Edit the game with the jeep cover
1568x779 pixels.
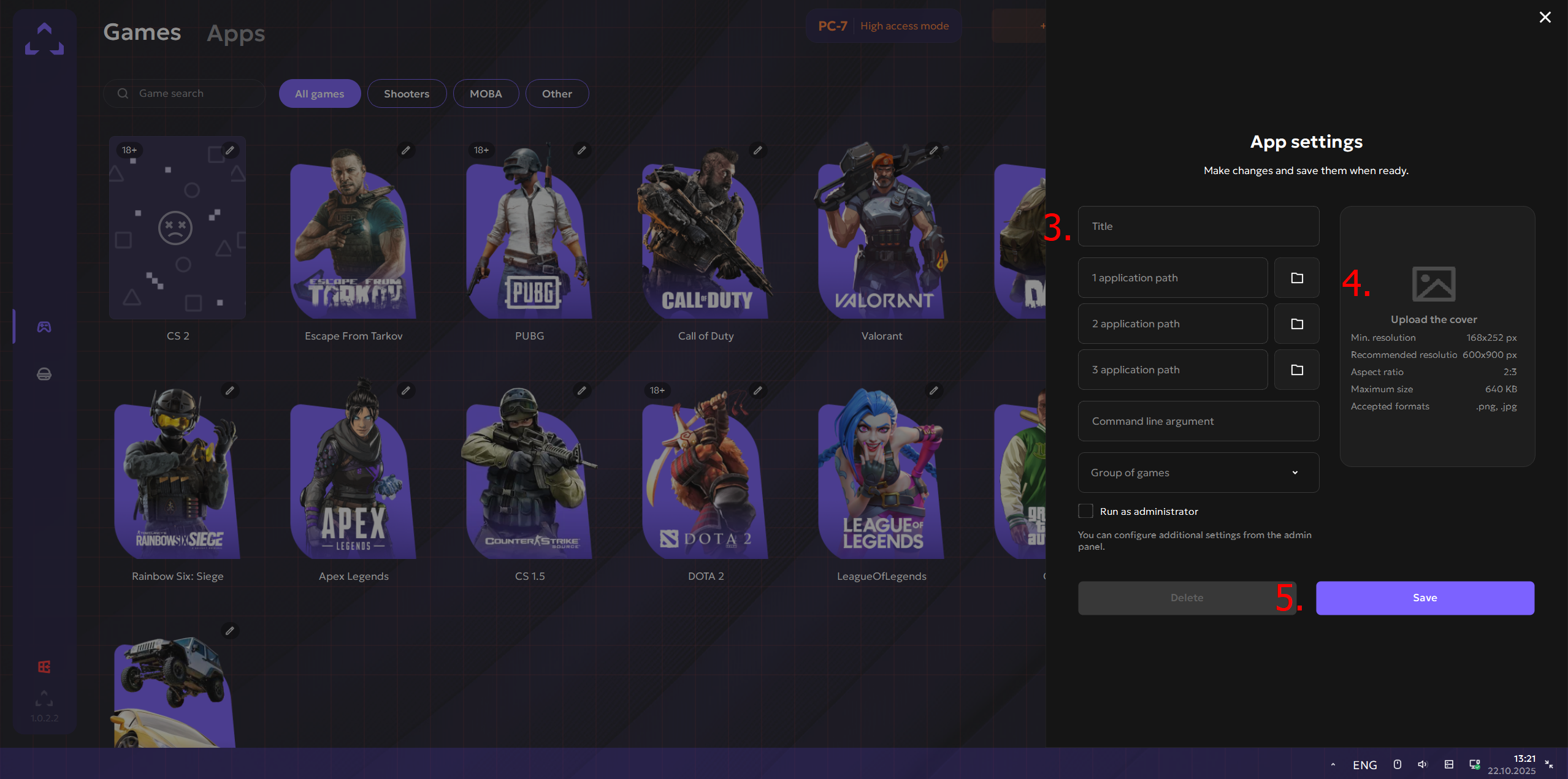coord(229,631)
